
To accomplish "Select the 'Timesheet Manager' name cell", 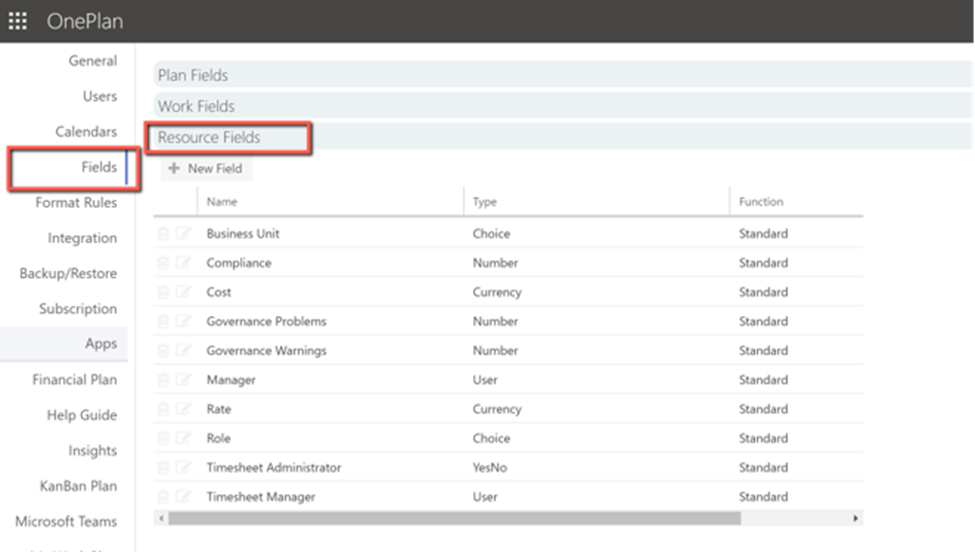I will (261, 497).
